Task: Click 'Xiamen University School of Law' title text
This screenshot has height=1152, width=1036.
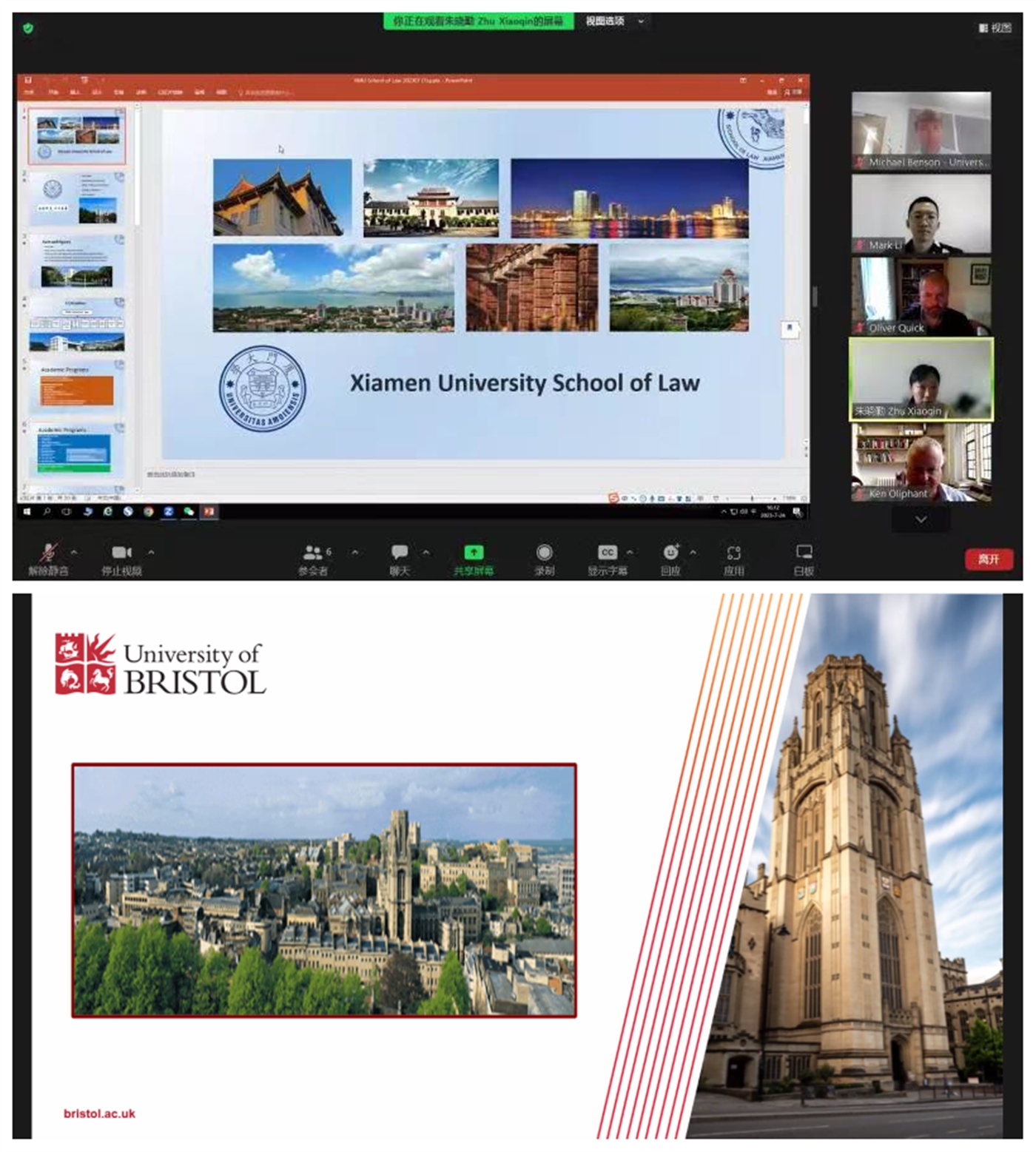Action: 525,383
